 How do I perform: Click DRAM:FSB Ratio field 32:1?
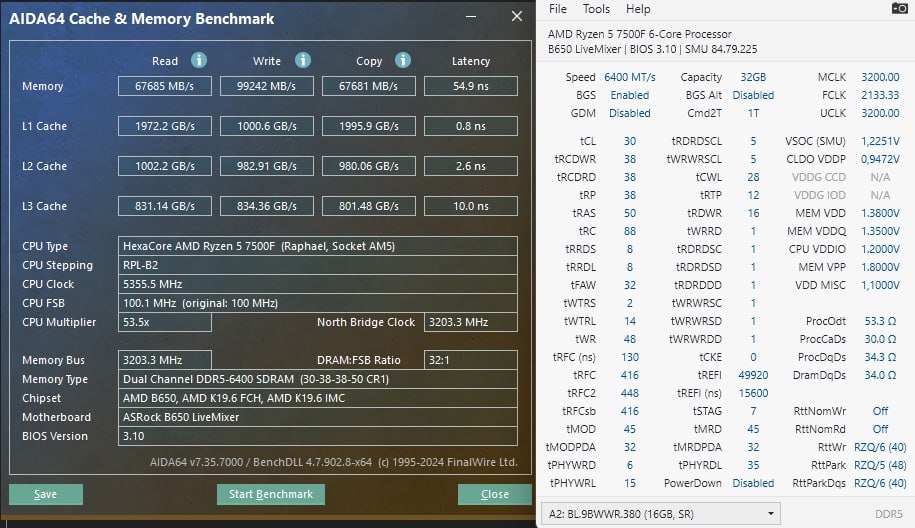pyautogui.click(x=471, y=360)
